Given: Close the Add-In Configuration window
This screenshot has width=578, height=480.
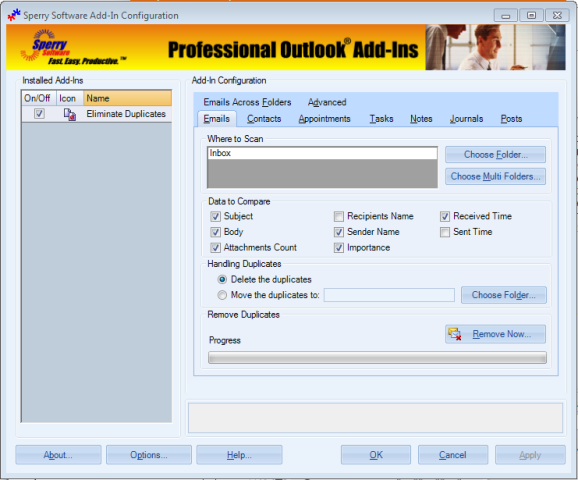Looking at the screenshot, I should click(557, 15).
